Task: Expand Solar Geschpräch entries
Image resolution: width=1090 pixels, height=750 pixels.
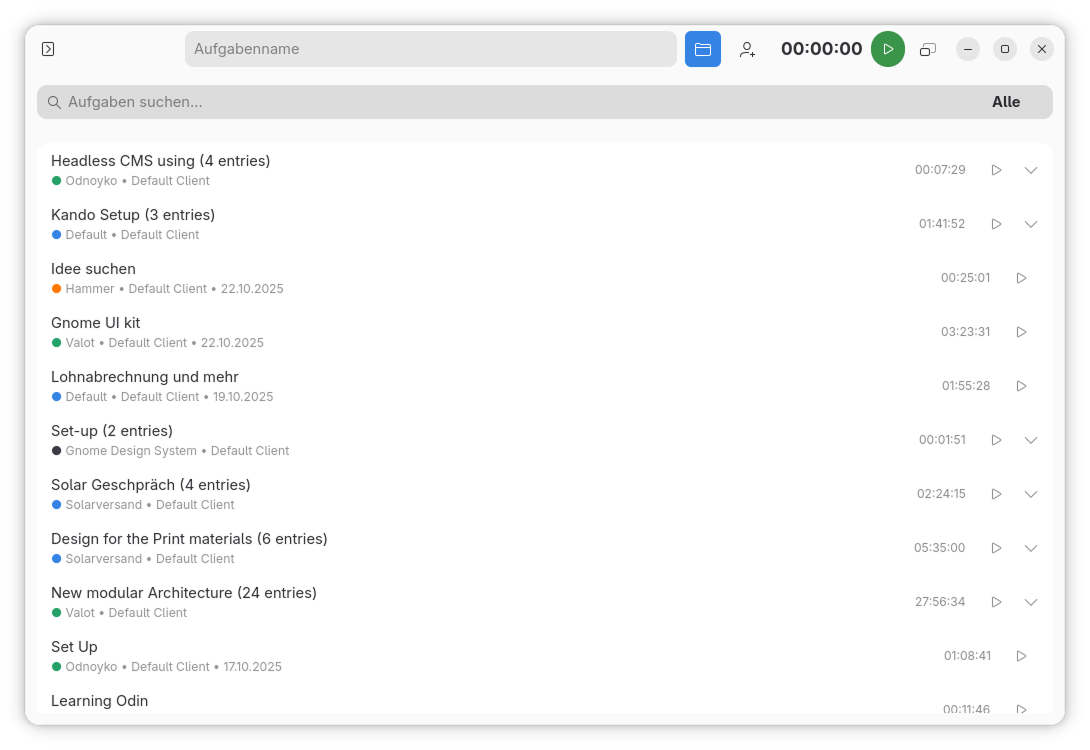Action: 1031,494
